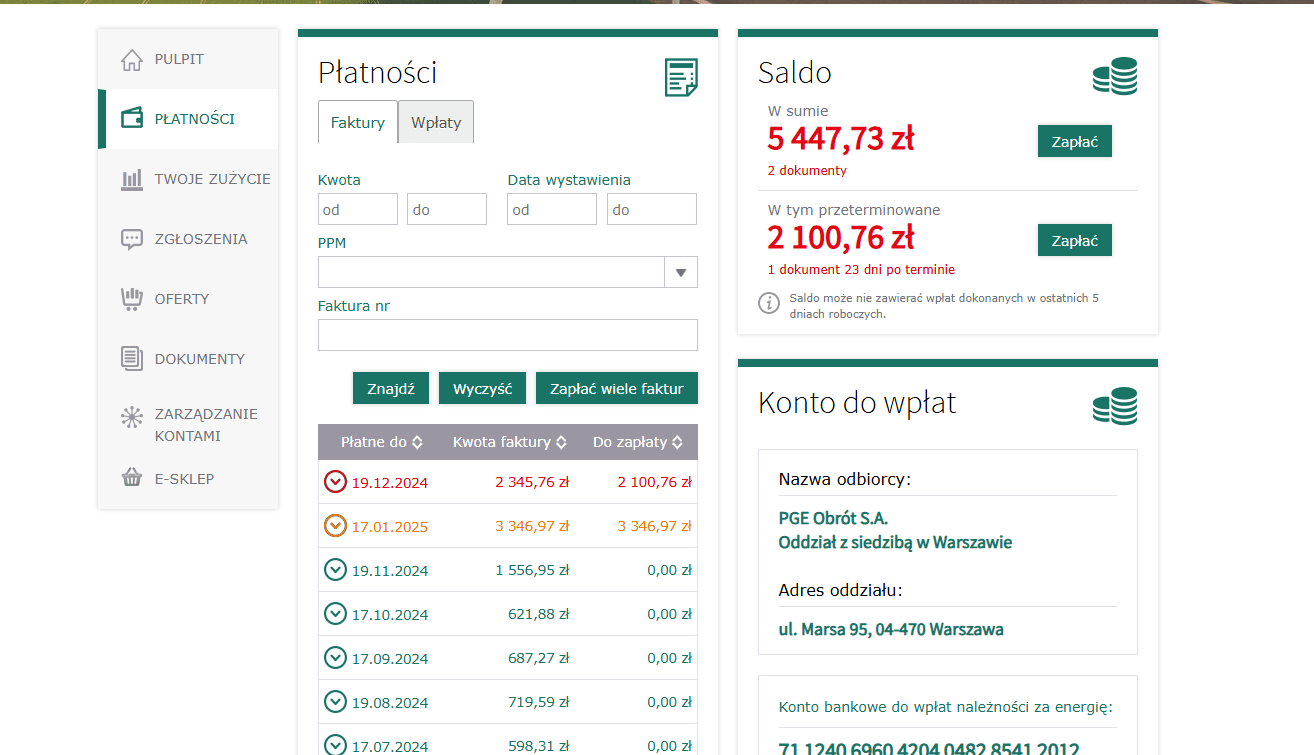Click the Zarządzanie kontami snowflake icon
Image resolution: width=1314 pixels, height=755 pixels.
(x=132, y=418)
